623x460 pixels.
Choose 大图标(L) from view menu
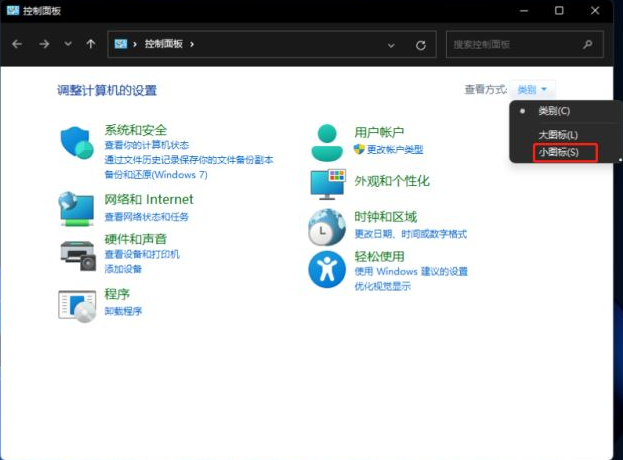pos(558,134)
